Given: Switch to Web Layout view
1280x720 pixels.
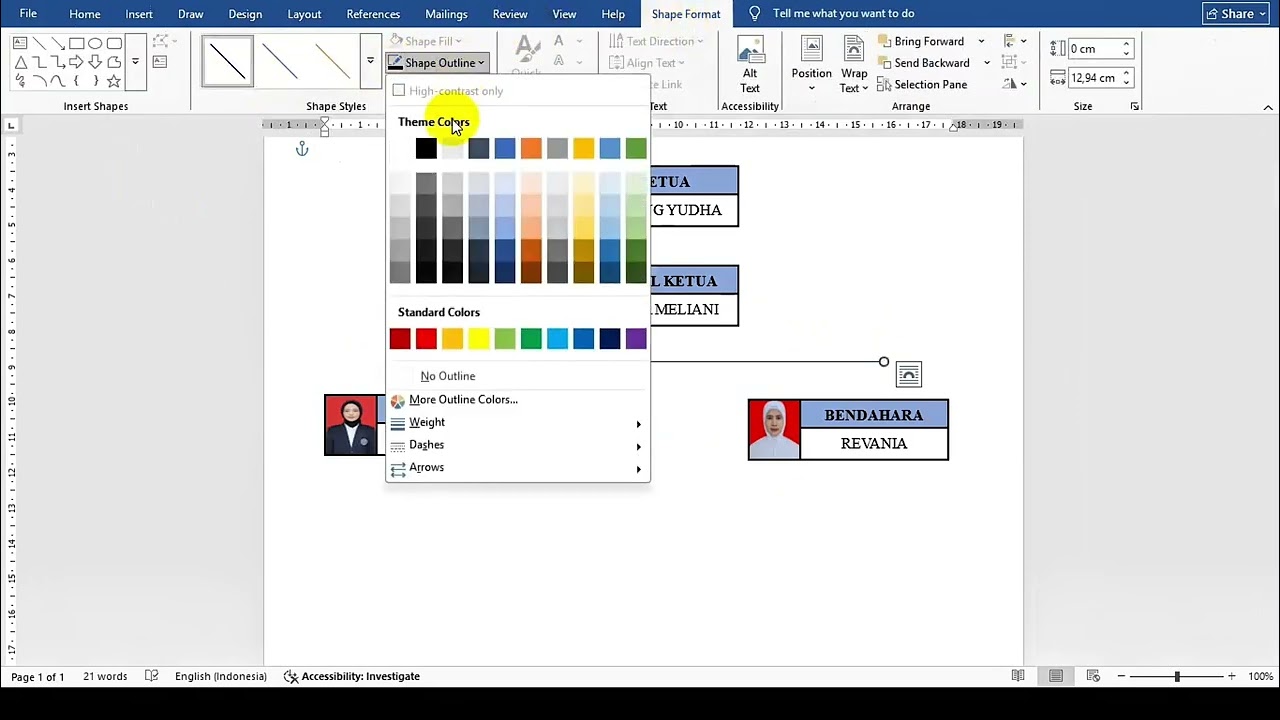Looking at the screenshot, I should click(x=1093, y=676).
